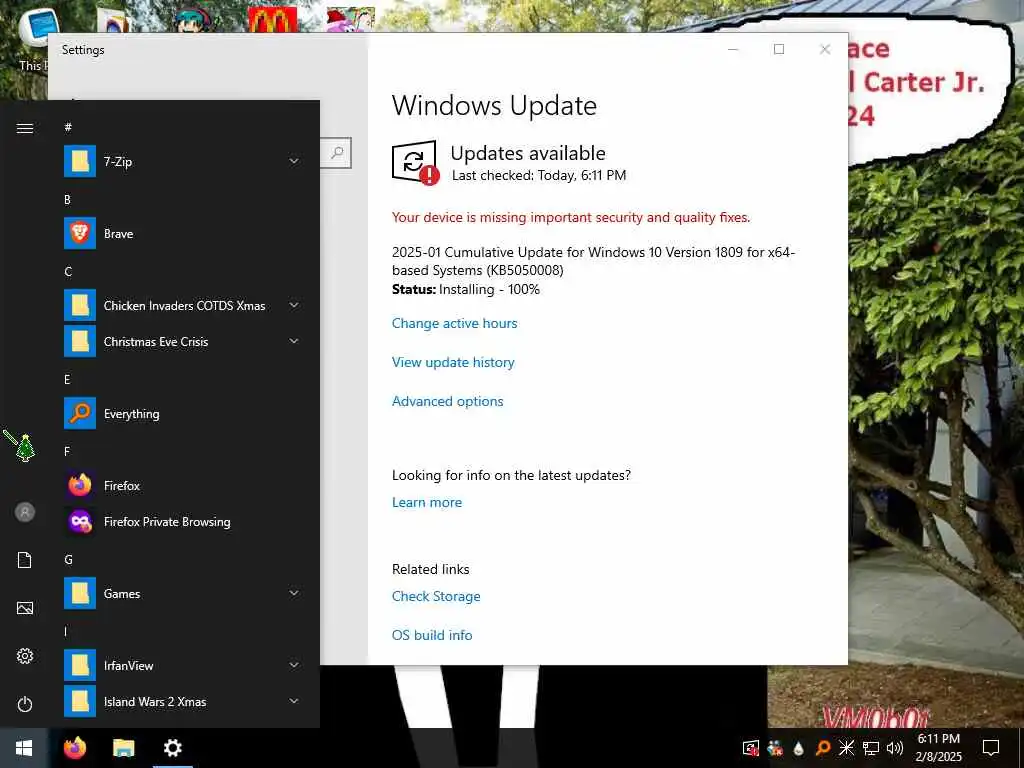Click the white starburst tray icon
Screen dimensions: 1024x768
(846, 748)
